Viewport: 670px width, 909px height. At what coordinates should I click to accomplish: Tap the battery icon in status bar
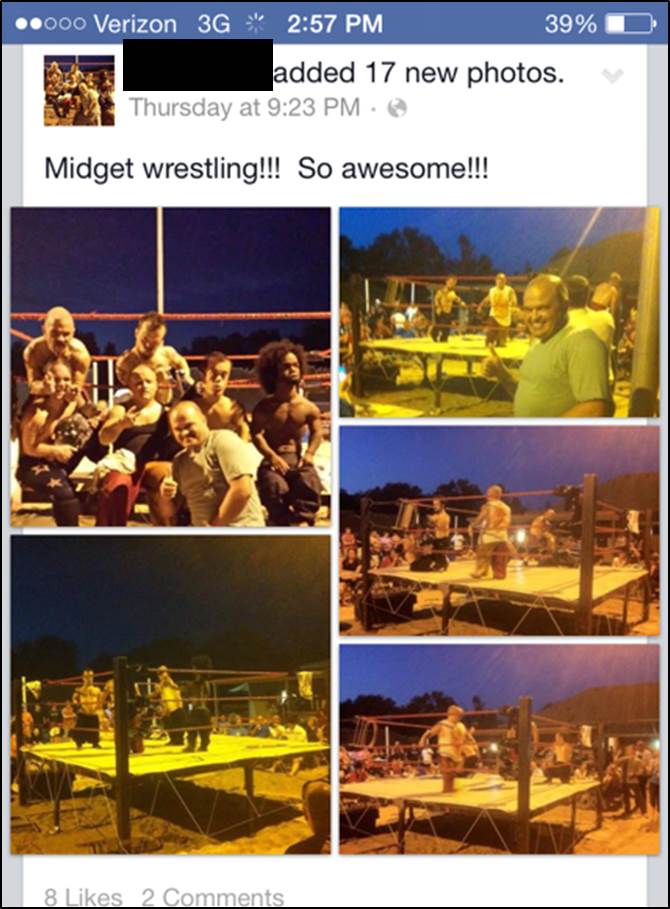pos(631,24)
